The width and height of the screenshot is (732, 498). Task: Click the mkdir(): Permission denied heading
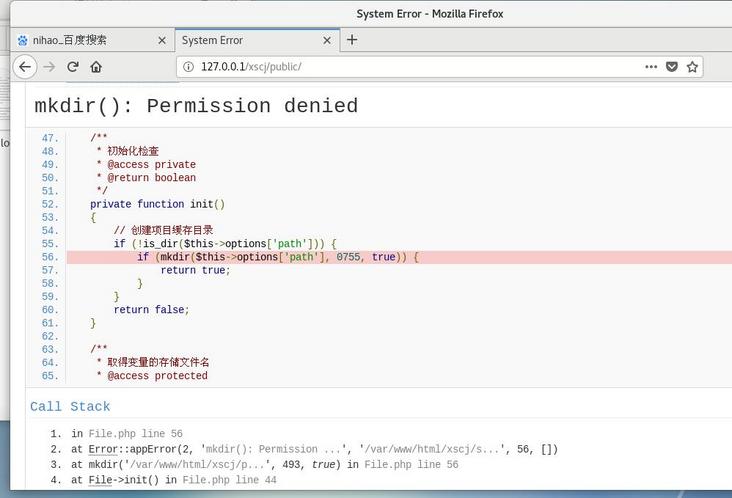point(196,106)
